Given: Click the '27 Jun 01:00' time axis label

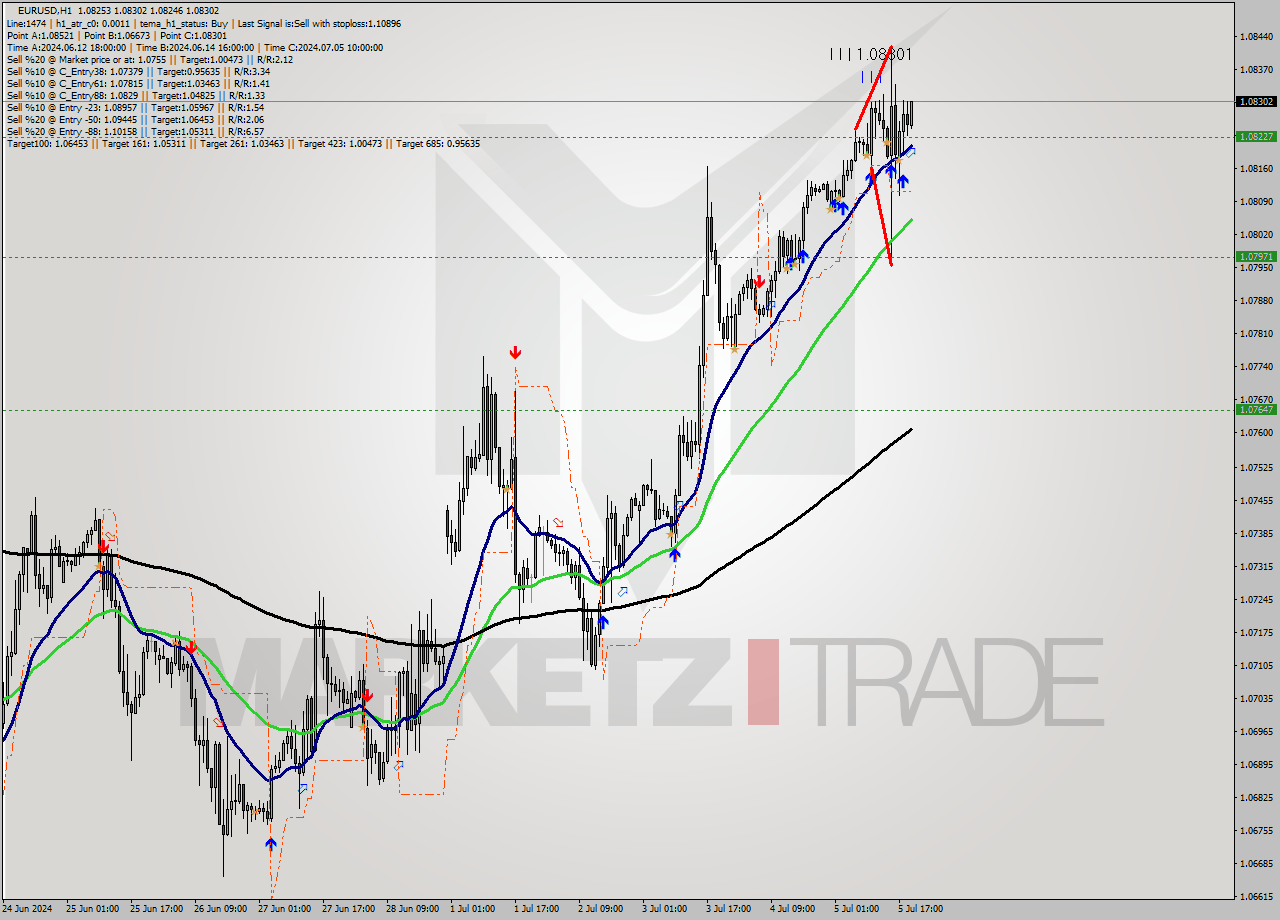Looking at the screenshot, I should pos(284,909).
